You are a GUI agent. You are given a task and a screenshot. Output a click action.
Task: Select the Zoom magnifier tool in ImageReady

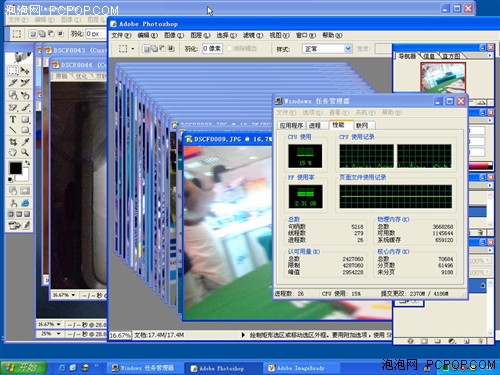[x=25, y=152]
